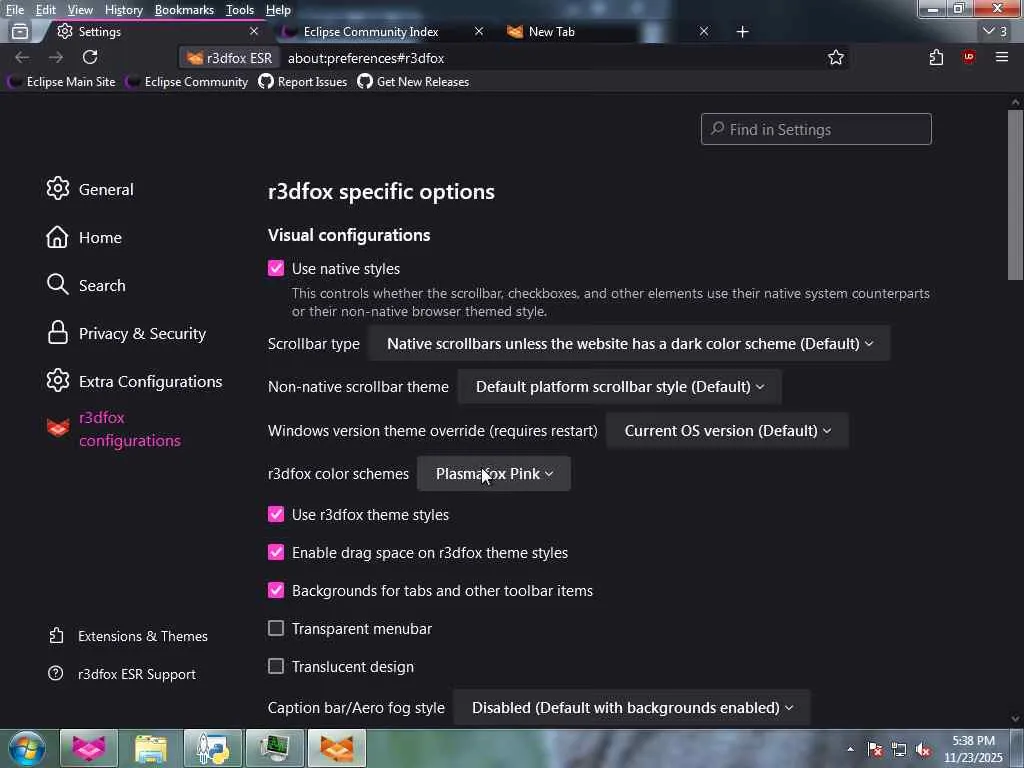This screenshot has width=1024, height=768.
Task: Open Privacy & Security settings category
Action: (127, 334)
